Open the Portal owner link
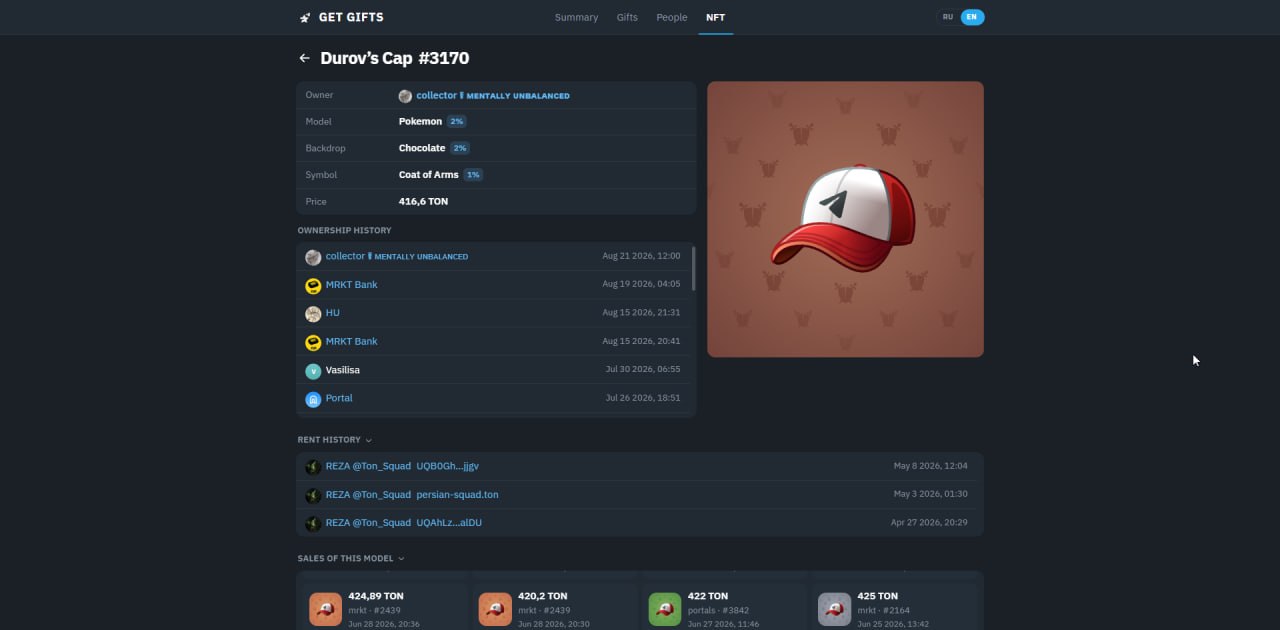1280x630 pixels. pyautogui.click(x=339, y=398)
